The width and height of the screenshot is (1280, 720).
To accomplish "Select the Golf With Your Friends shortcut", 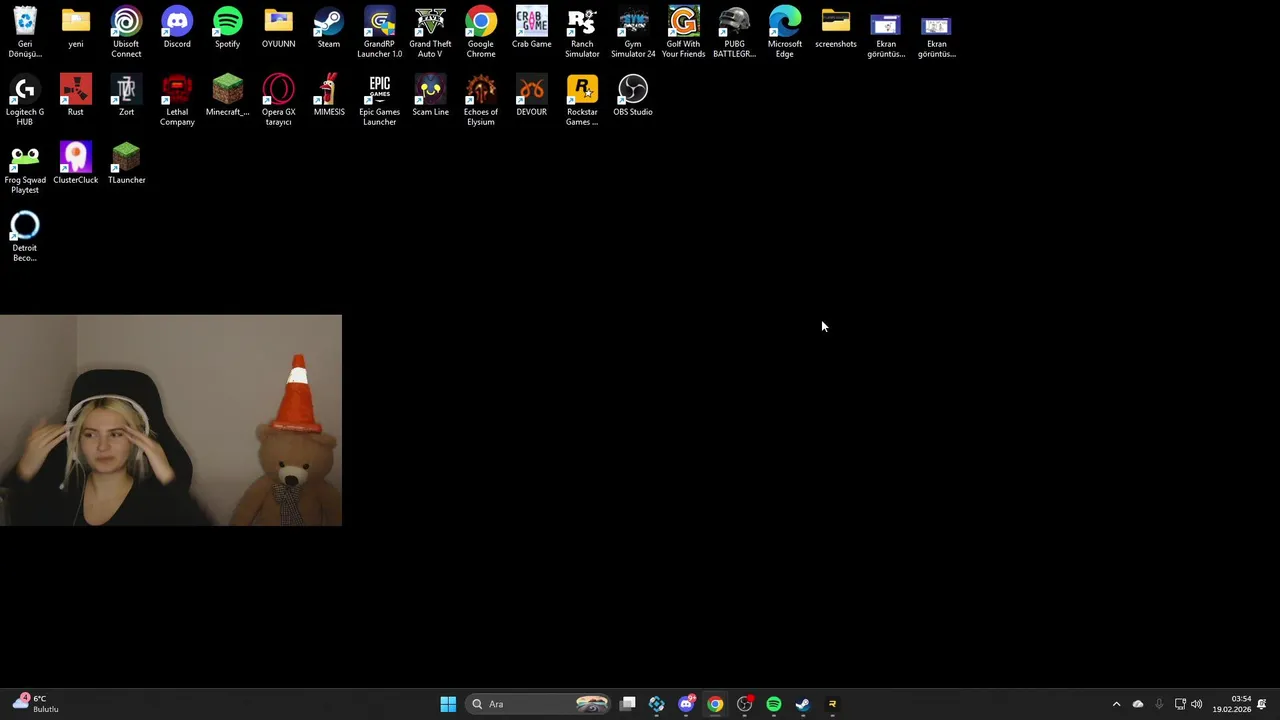I will (x=683, y=32).
